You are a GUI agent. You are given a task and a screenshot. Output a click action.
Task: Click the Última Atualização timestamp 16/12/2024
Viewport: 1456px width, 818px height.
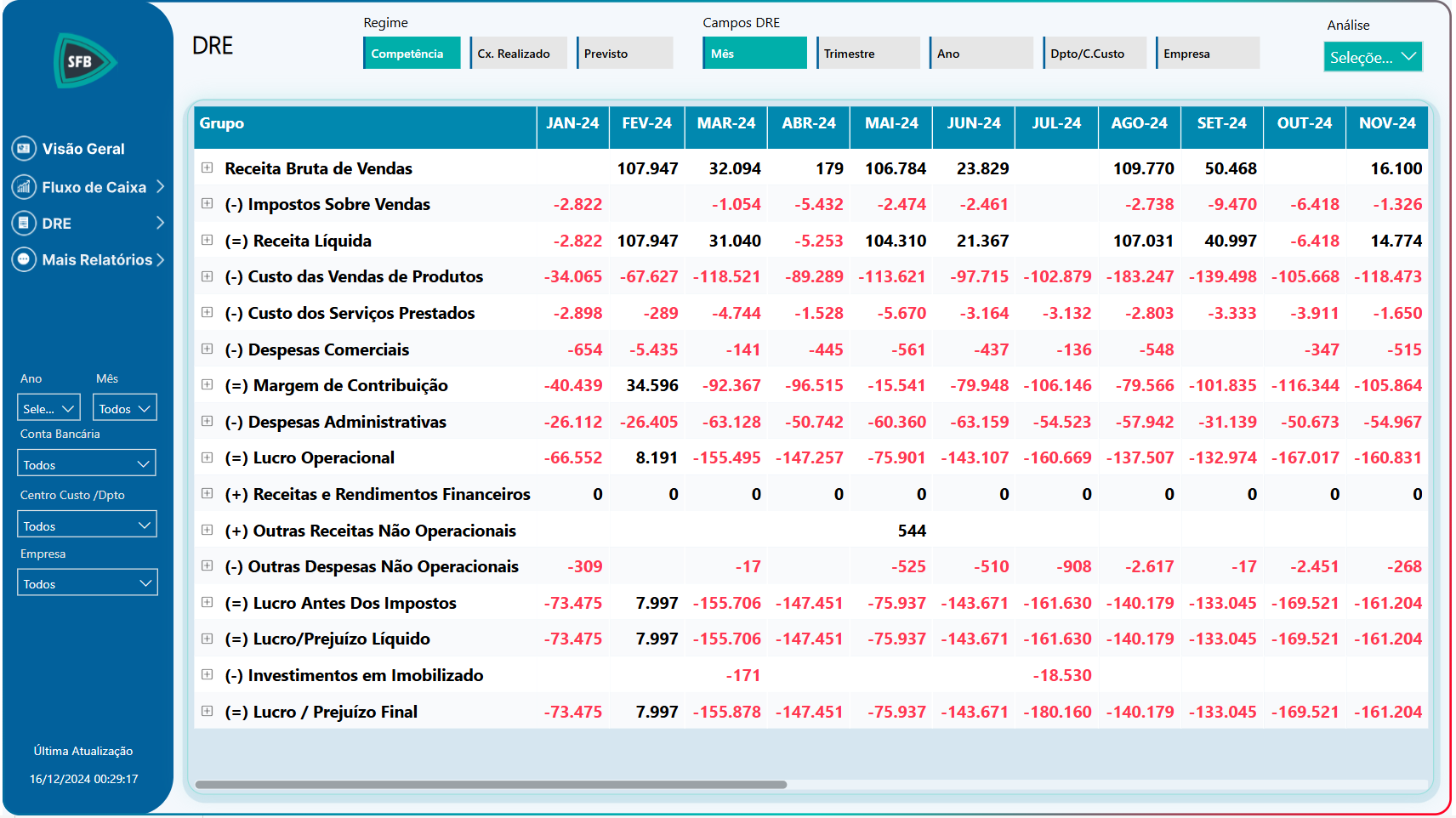83,779
